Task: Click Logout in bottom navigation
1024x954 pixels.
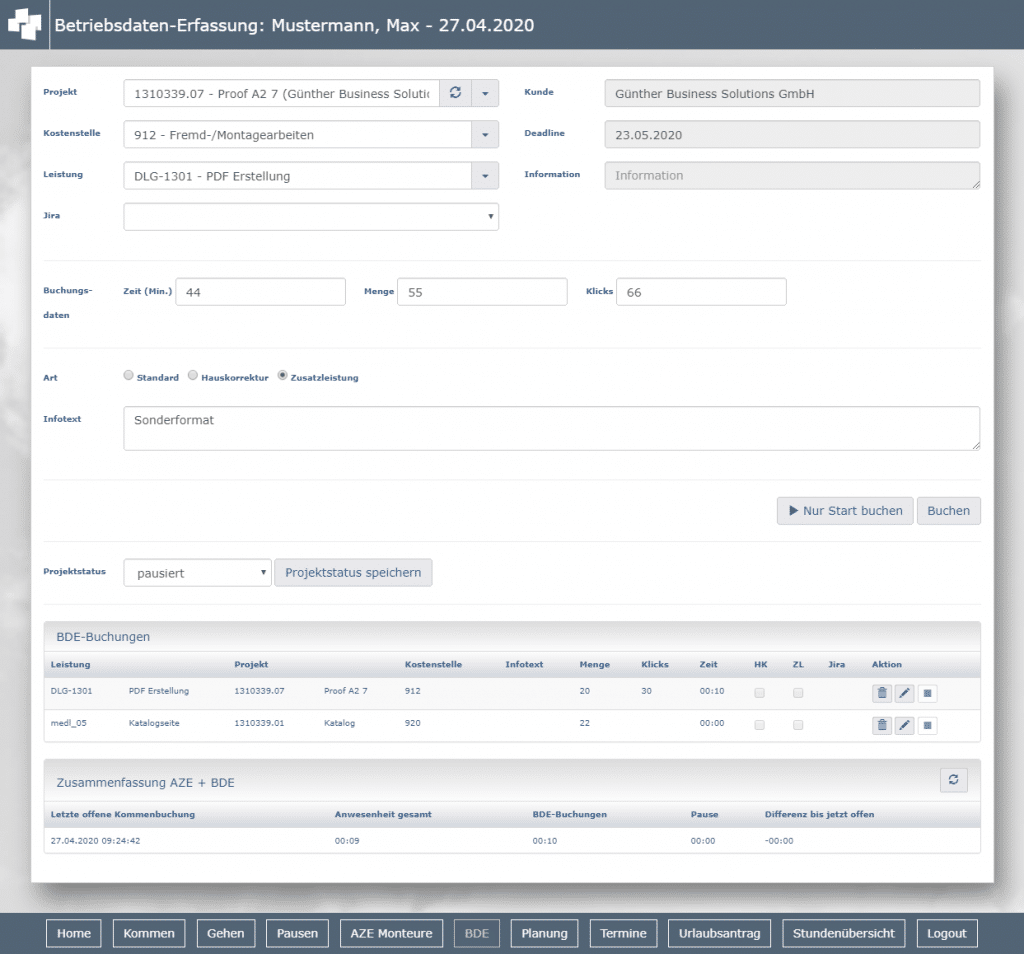Action: tap(947, 933)
